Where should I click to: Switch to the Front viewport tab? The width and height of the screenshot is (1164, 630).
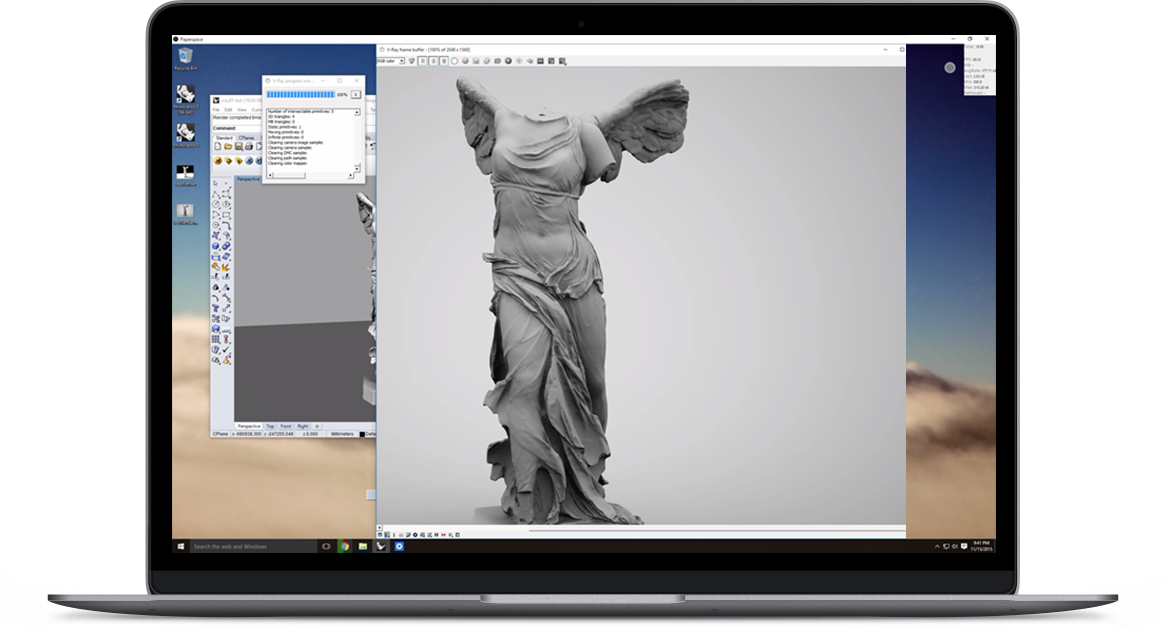286,427
